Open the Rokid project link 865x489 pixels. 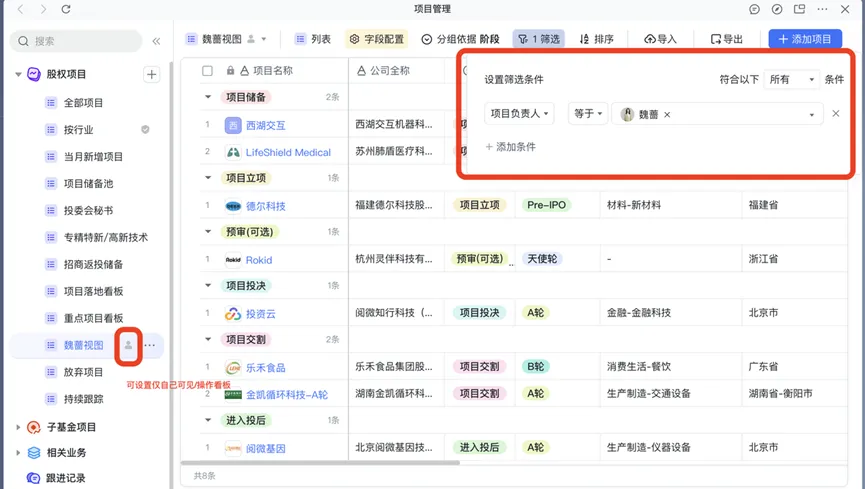pos(259,261)
